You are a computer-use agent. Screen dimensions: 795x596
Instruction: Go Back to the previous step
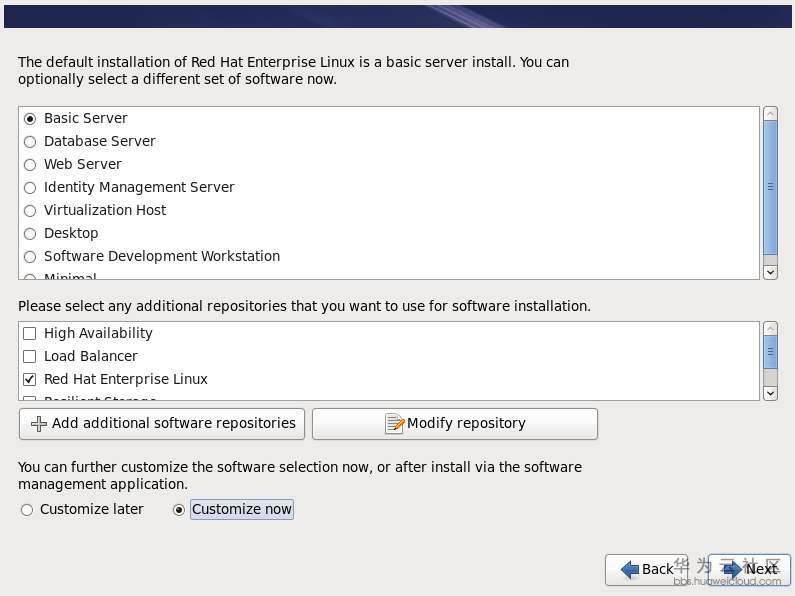(x=646, y=569)
